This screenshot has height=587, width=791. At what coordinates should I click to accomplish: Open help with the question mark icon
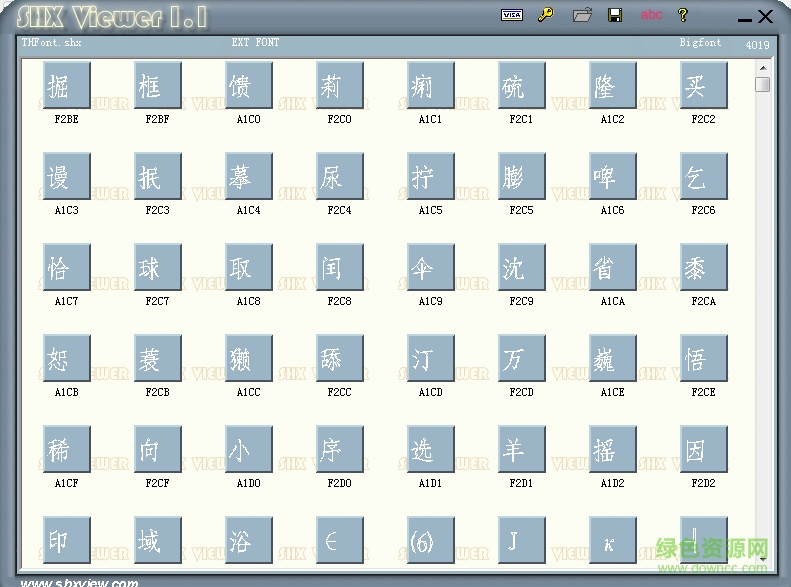683,15
